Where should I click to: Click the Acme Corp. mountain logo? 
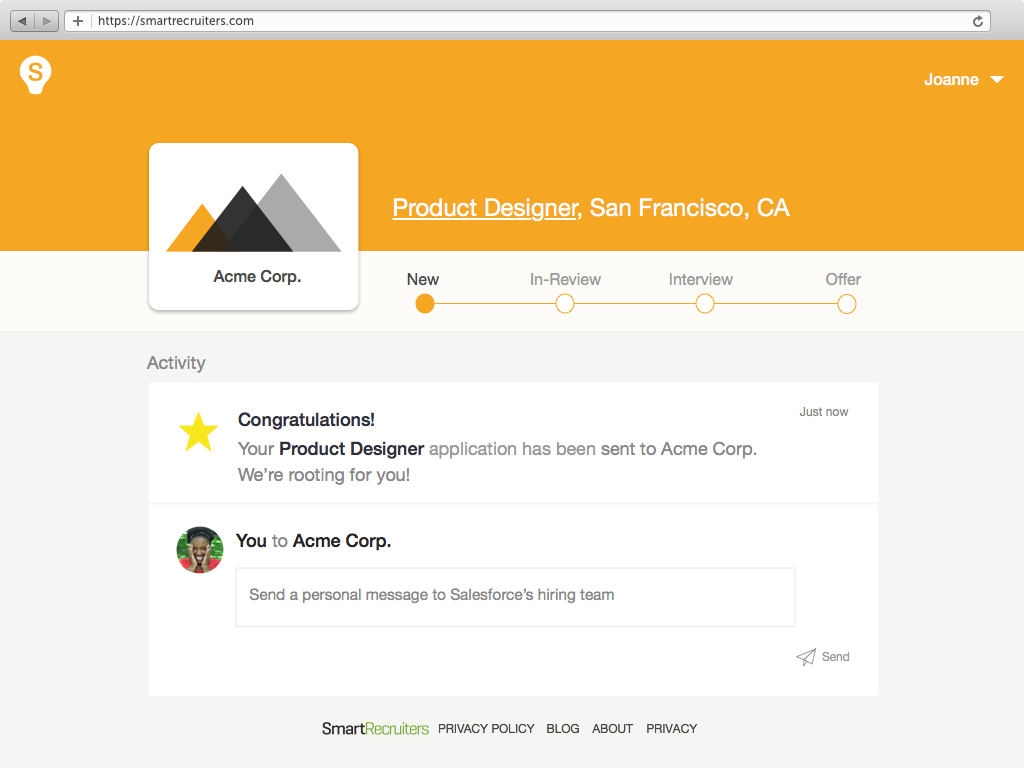253,213
